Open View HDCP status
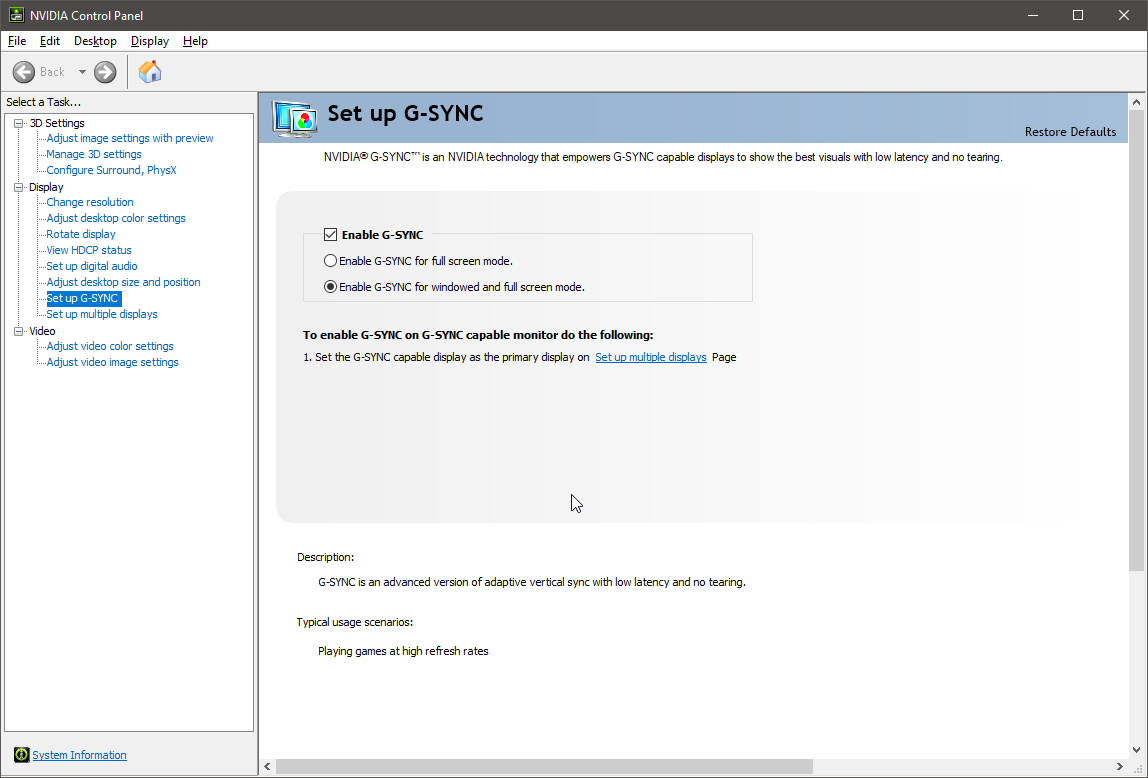The width and height of the screenshot is (1148, 778). [x=89, y=250]
